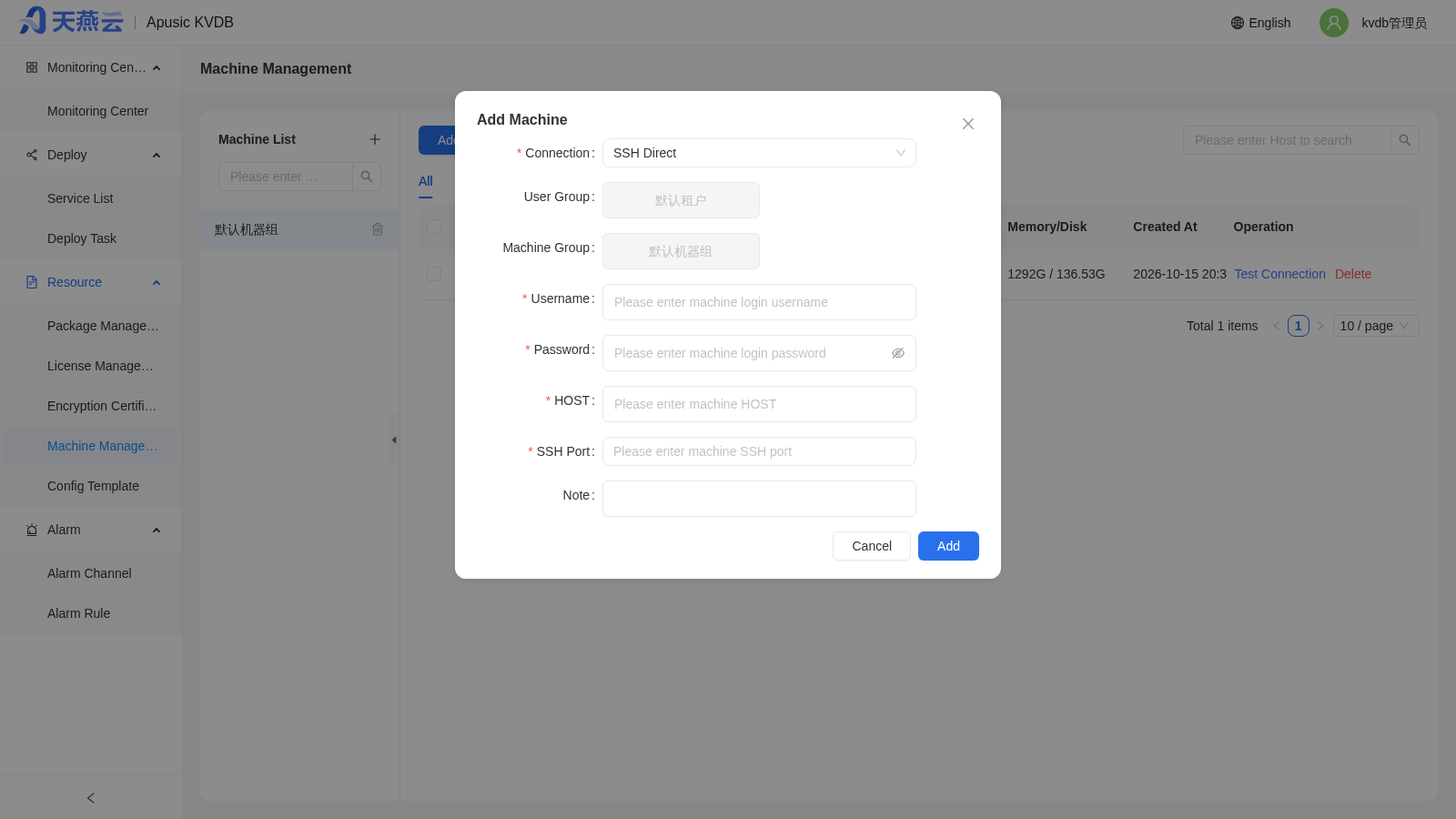Open the 10 / page size dropdown
The width and height of the screenshot is (1456, 819).
(1376, 326)
